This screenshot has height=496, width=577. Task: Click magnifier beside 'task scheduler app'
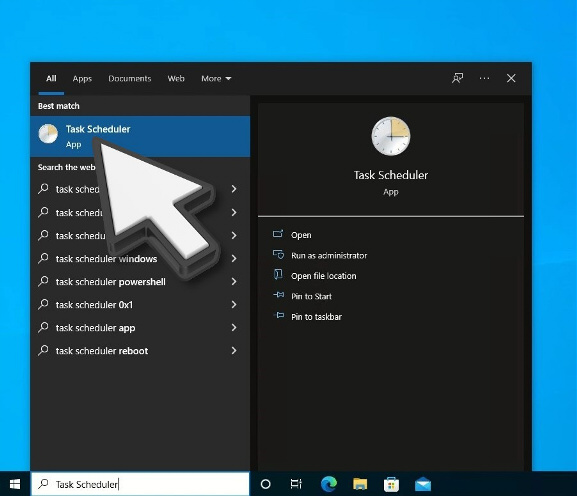(43, 327)
